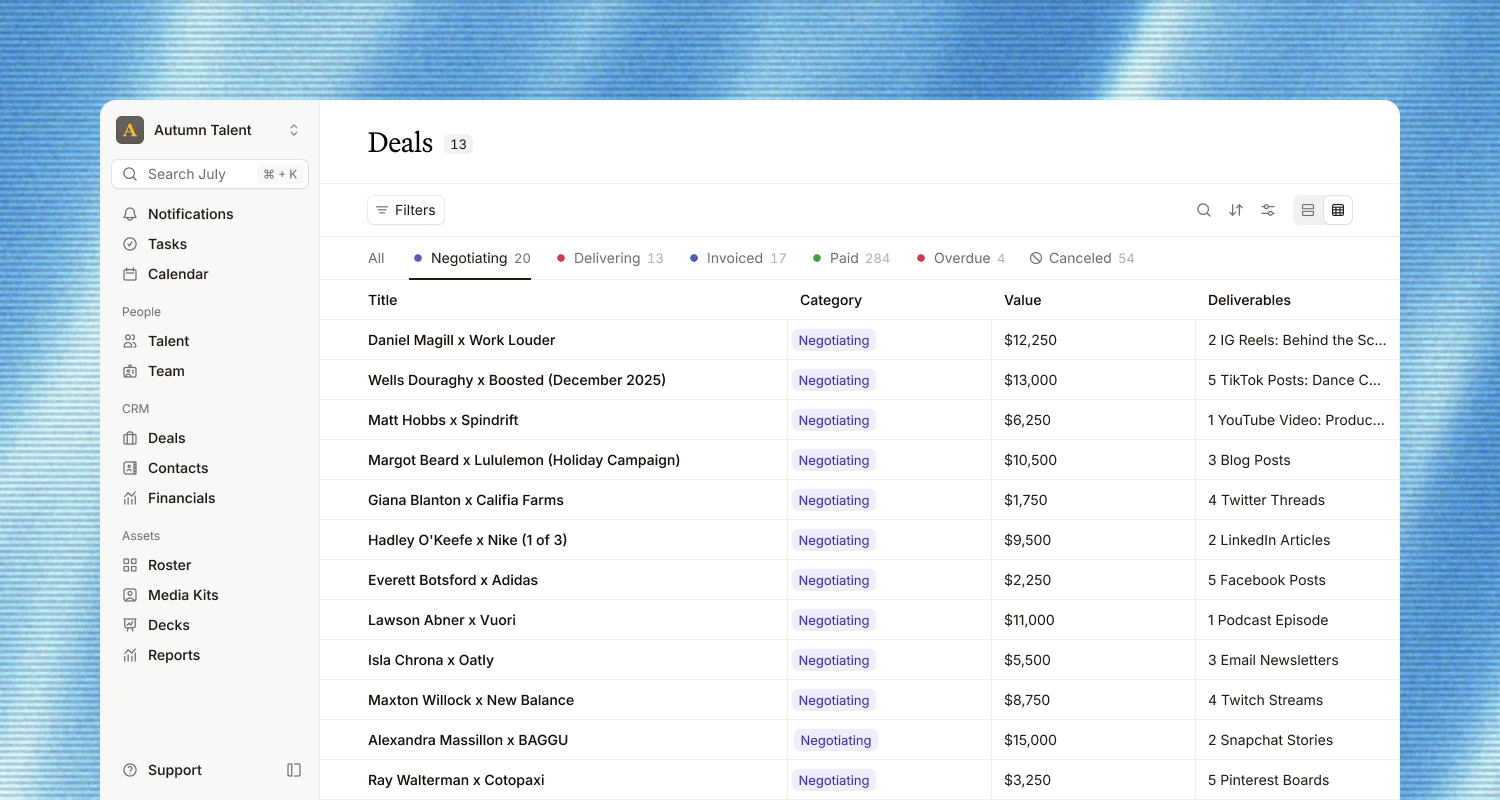Click the $13,000 value cell
Screen dimensions: 1500x800
[1031, 380]
